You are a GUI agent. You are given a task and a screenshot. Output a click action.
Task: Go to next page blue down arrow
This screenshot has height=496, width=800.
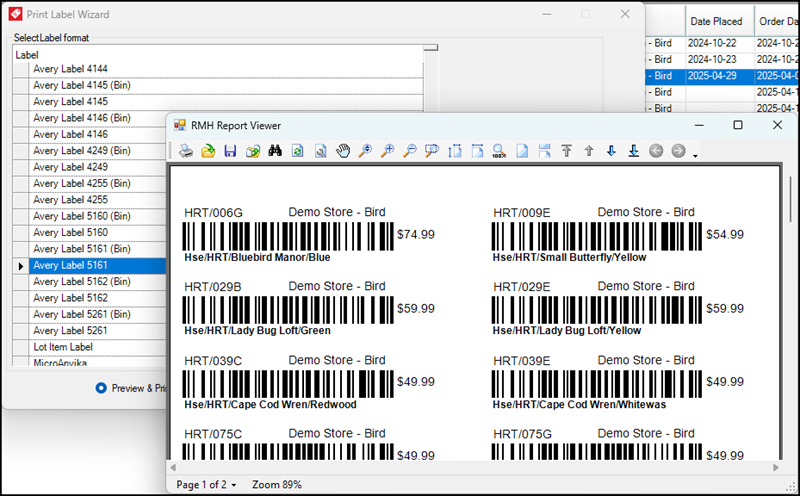click(611, 151)
